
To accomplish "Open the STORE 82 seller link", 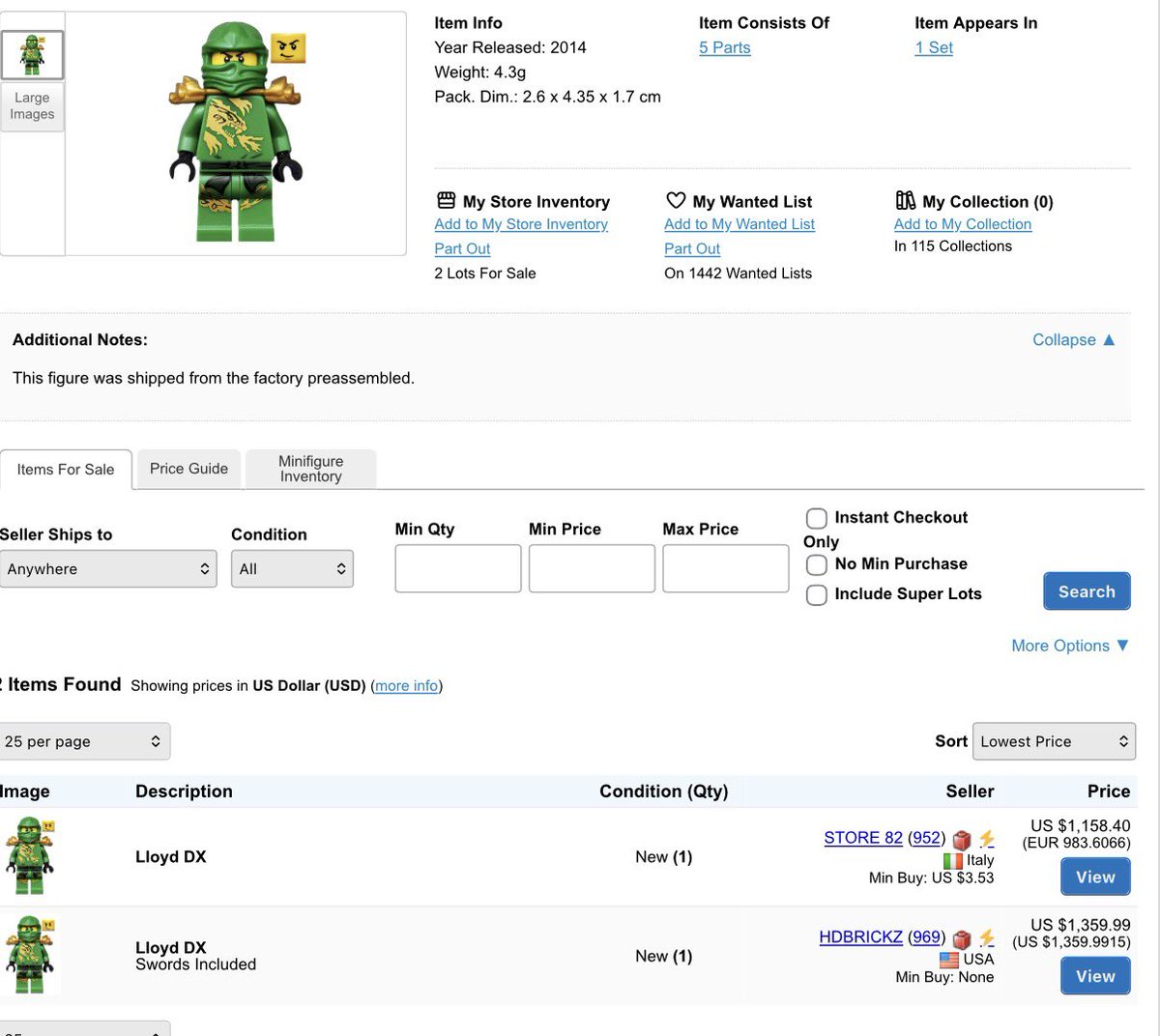I will pyautogui.click(x=863, y=838).
